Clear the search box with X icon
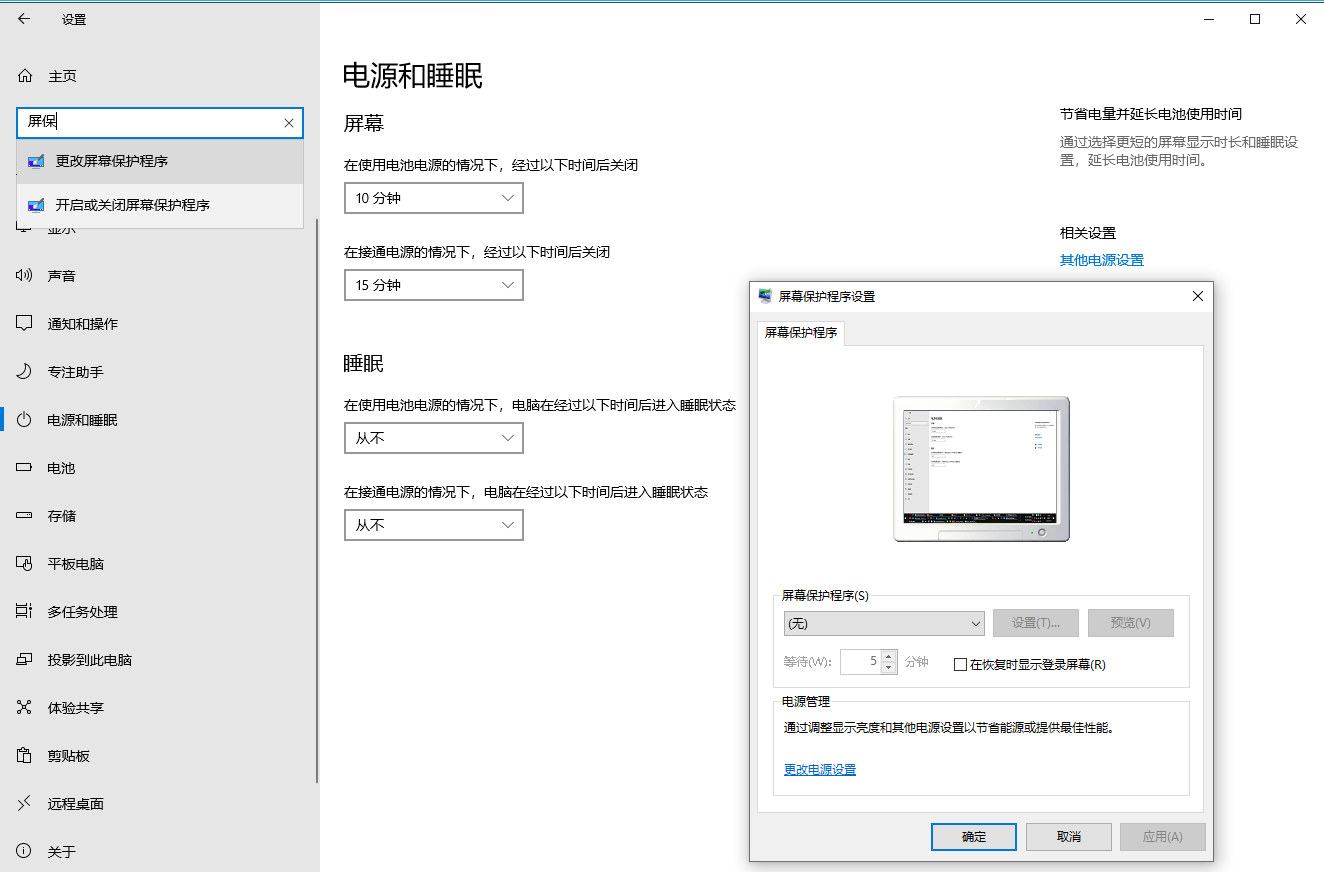Image resolution: width=1324 pixels, height=872 pixels. click(x=289, y=123)
